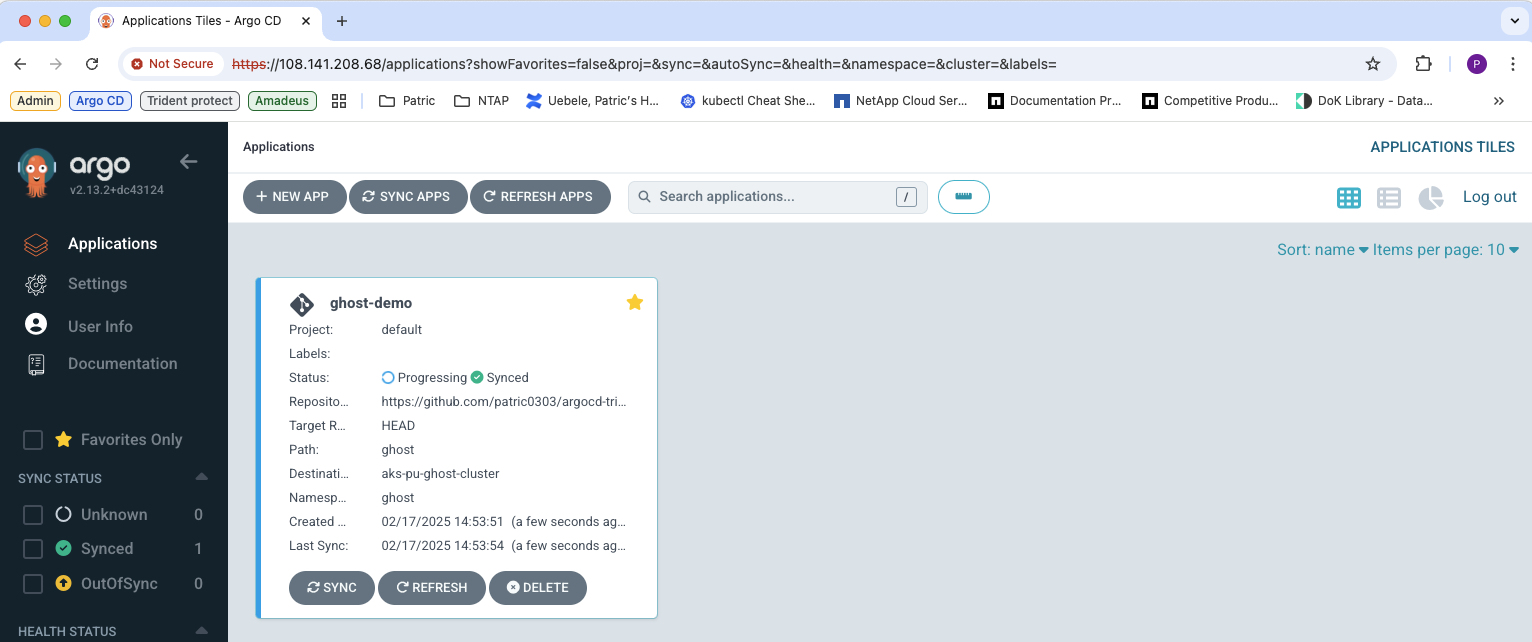Show more bookmarks with the chevron
1532x642 pixels.
pos(1499,101)
